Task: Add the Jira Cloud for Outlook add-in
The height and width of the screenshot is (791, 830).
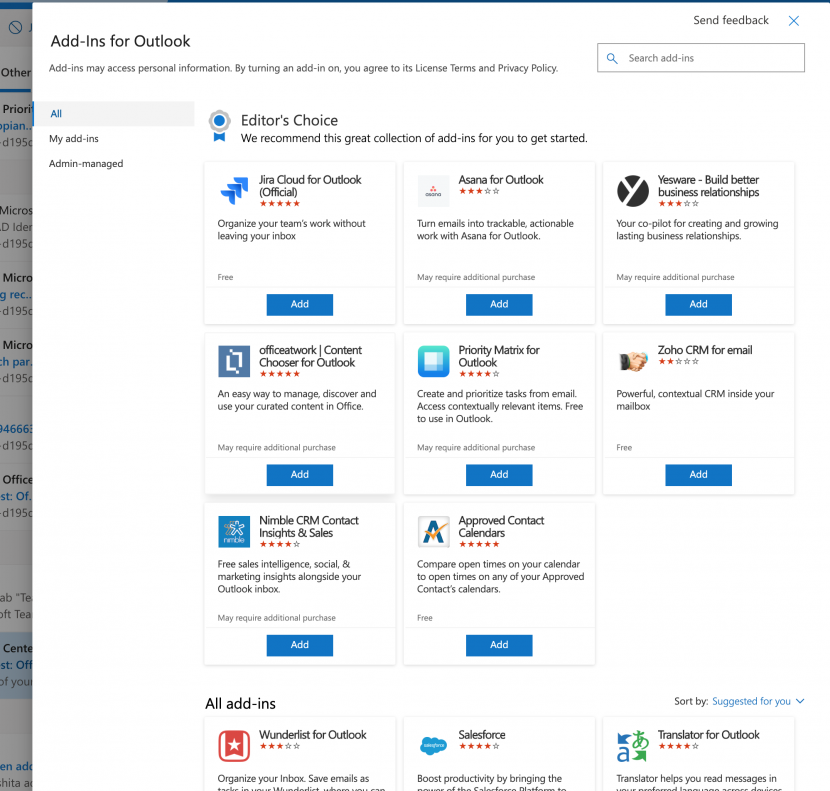Action: click(x=299, y=304)
